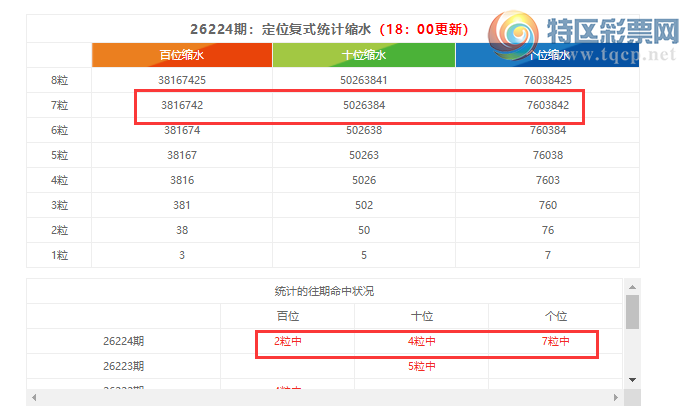Screen dimensions: 689x418
Task: Click the cell with value 76038
Action: 548,155
